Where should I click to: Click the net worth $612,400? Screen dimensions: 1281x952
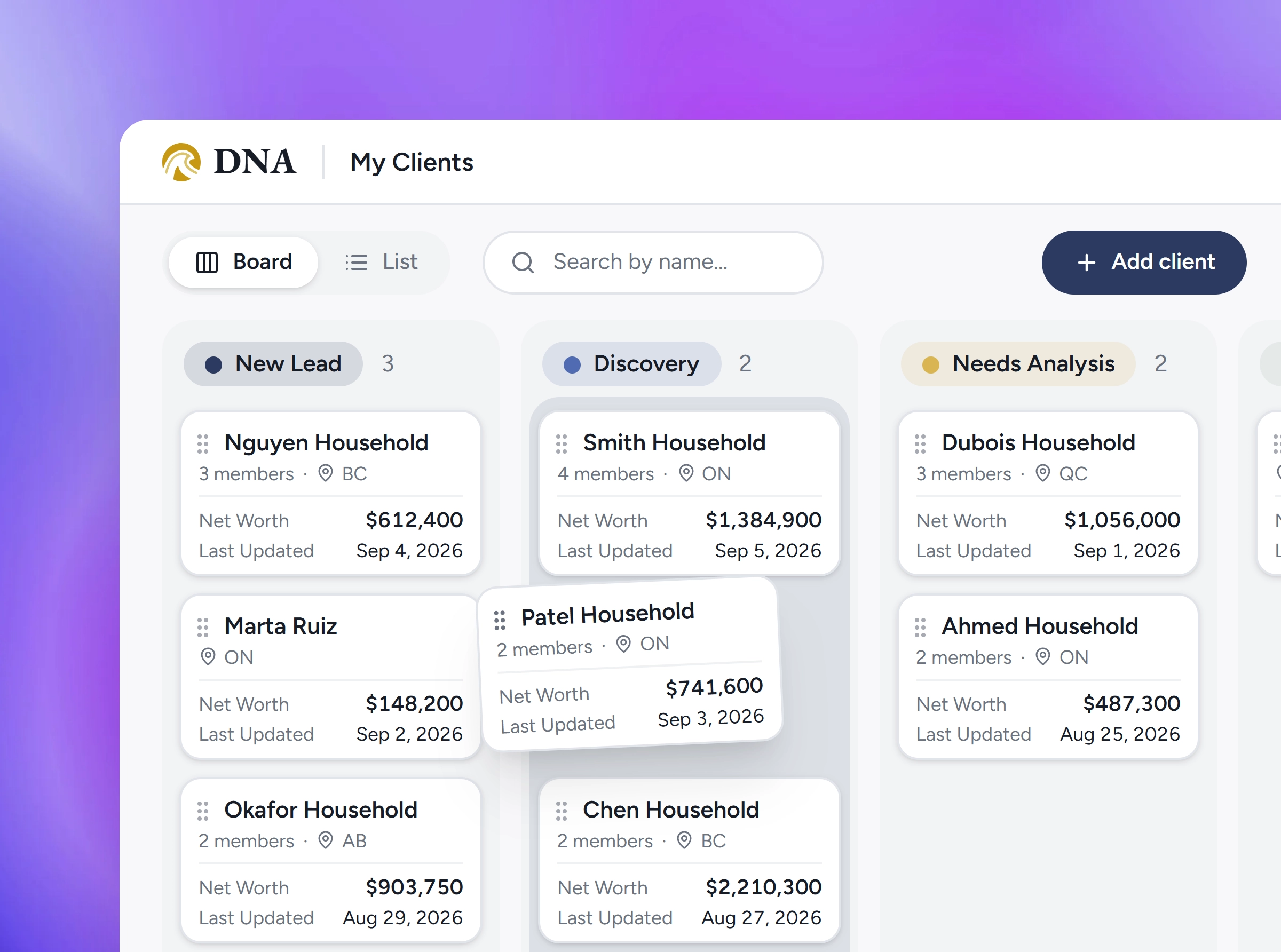click(414, 520)
